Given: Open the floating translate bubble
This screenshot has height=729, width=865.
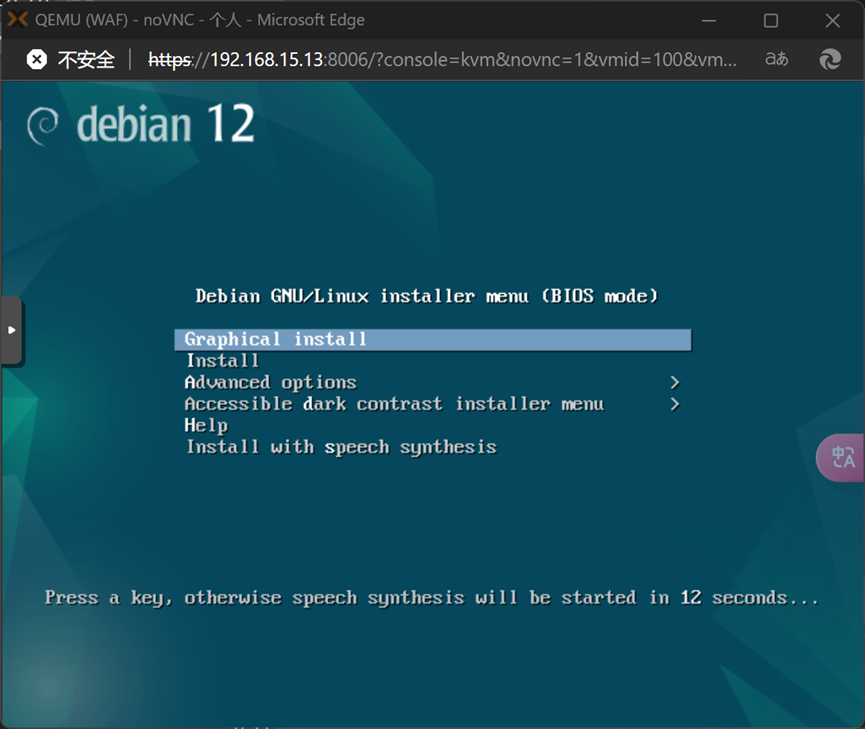Looking at the screenshot, I should (841, 457).
